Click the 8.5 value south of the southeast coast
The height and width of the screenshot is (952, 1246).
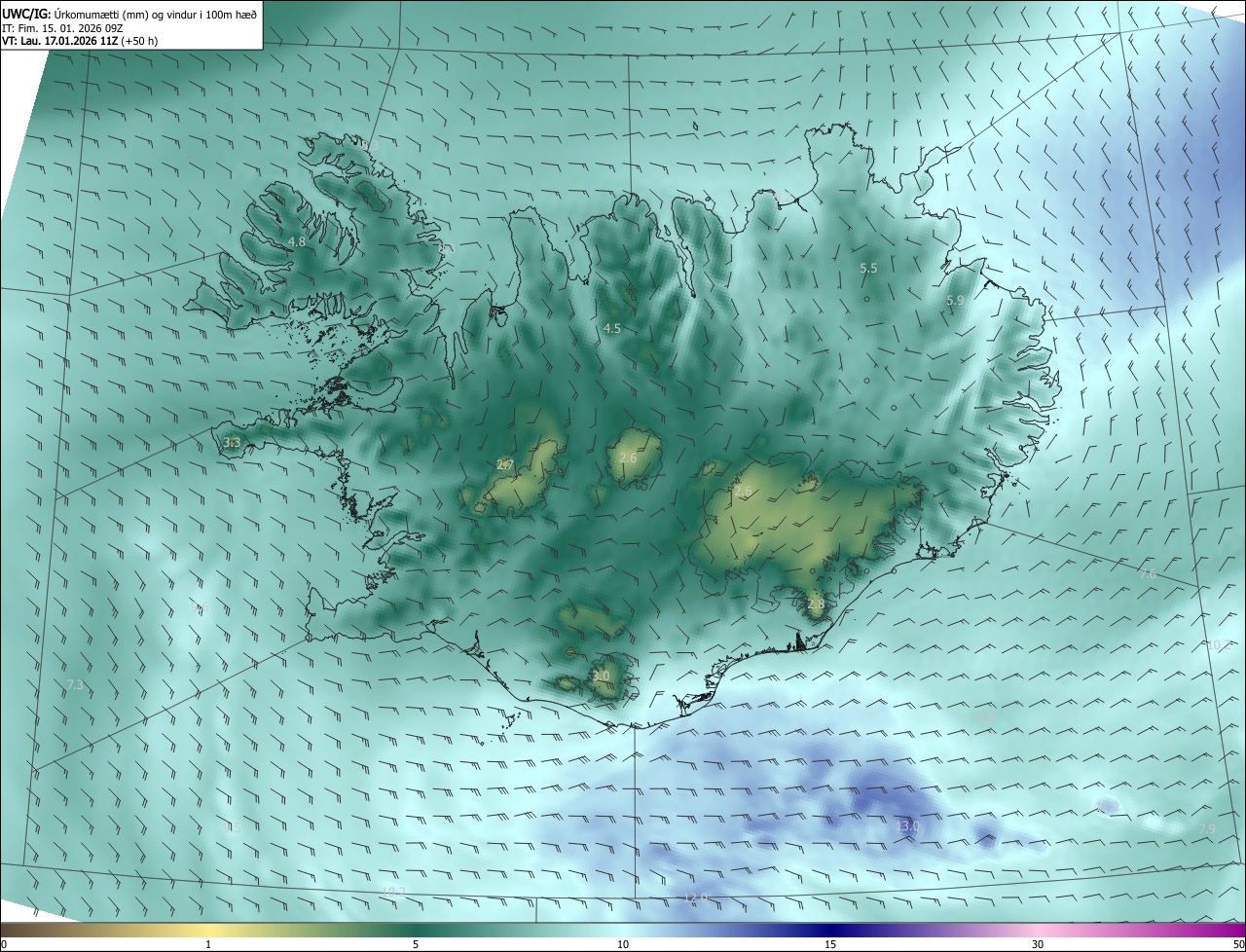point(985,718)
